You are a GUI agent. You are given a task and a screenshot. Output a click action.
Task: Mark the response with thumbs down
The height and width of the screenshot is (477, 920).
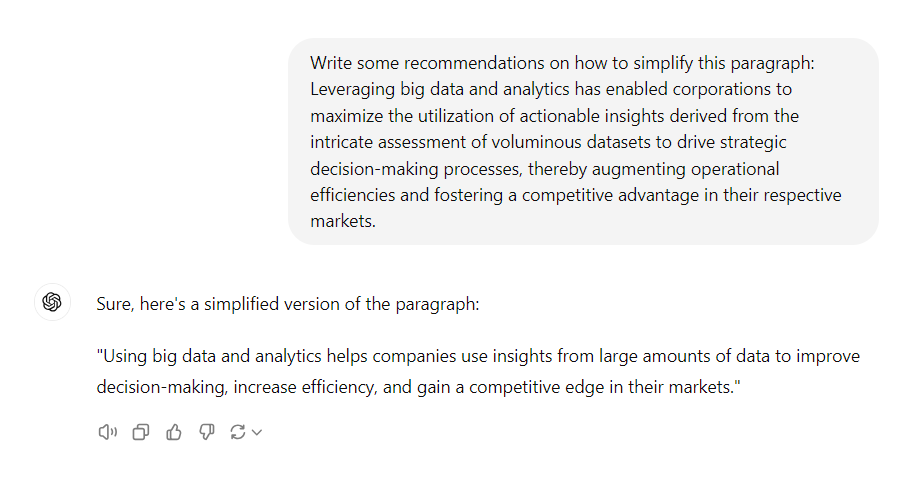coord(207,432)
